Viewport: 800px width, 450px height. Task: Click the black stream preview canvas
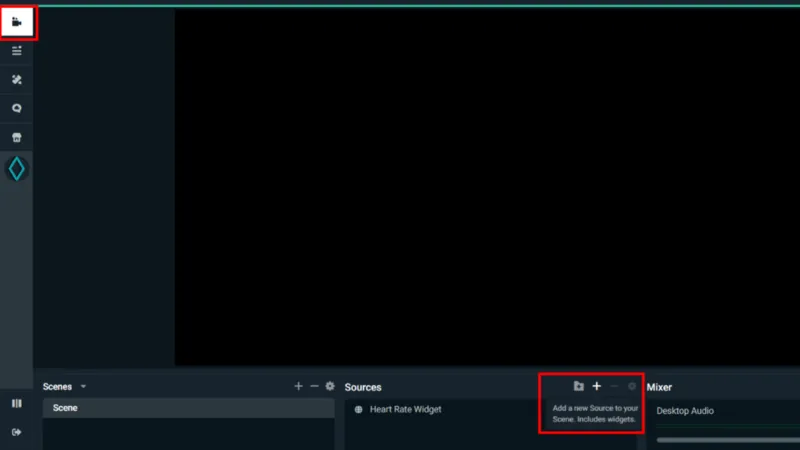[x=487, y=187]
